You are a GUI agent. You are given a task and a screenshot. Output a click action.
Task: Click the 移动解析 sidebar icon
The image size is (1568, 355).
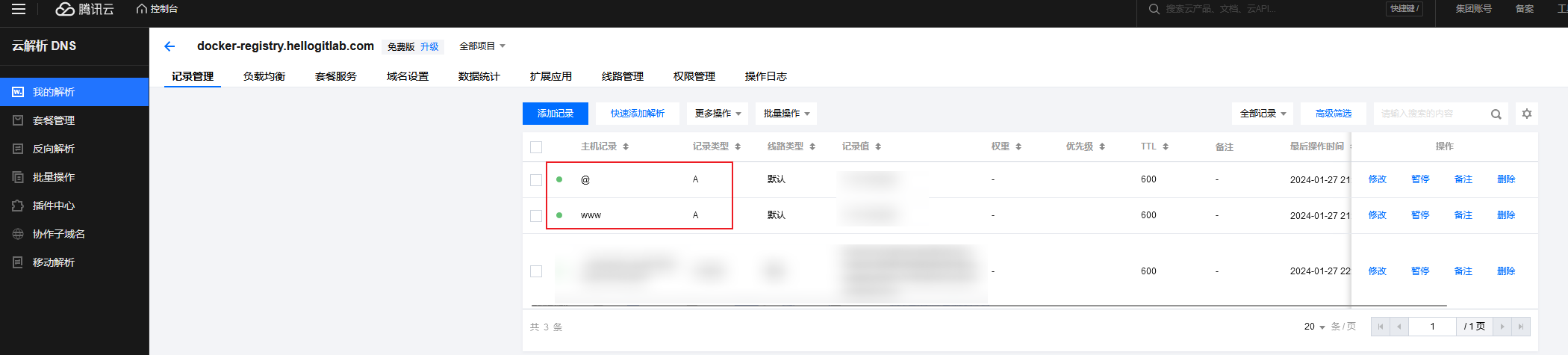[x=18, y=262]
